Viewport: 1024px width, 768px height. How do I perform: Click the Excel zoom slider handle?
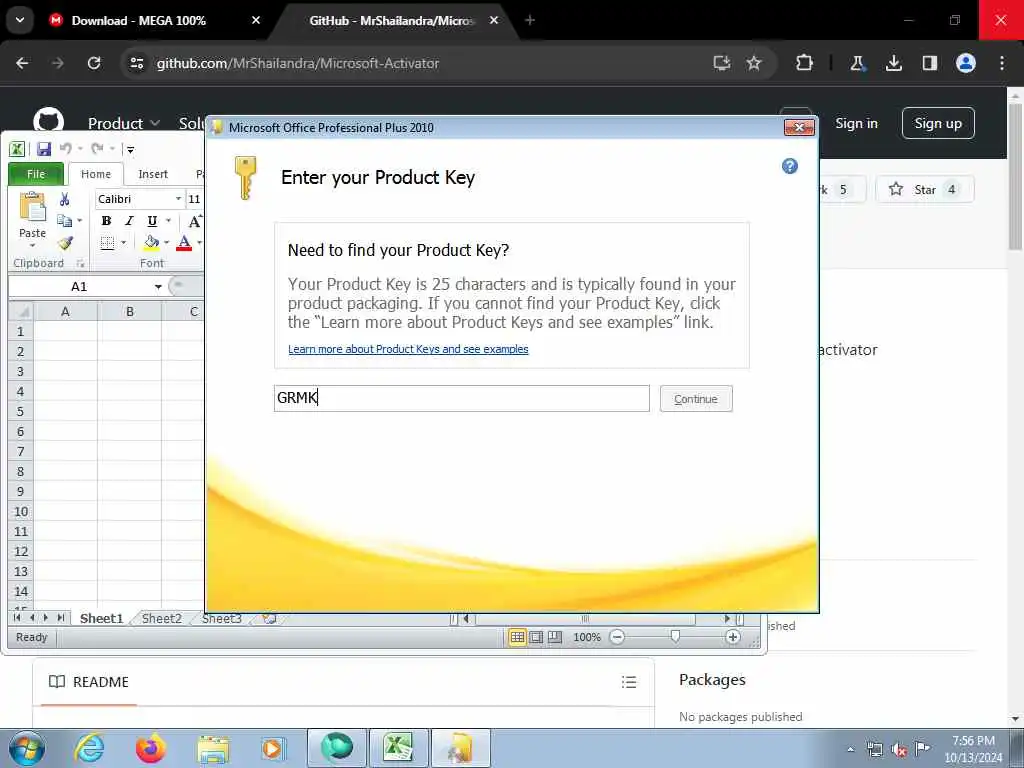click(675, 637)
